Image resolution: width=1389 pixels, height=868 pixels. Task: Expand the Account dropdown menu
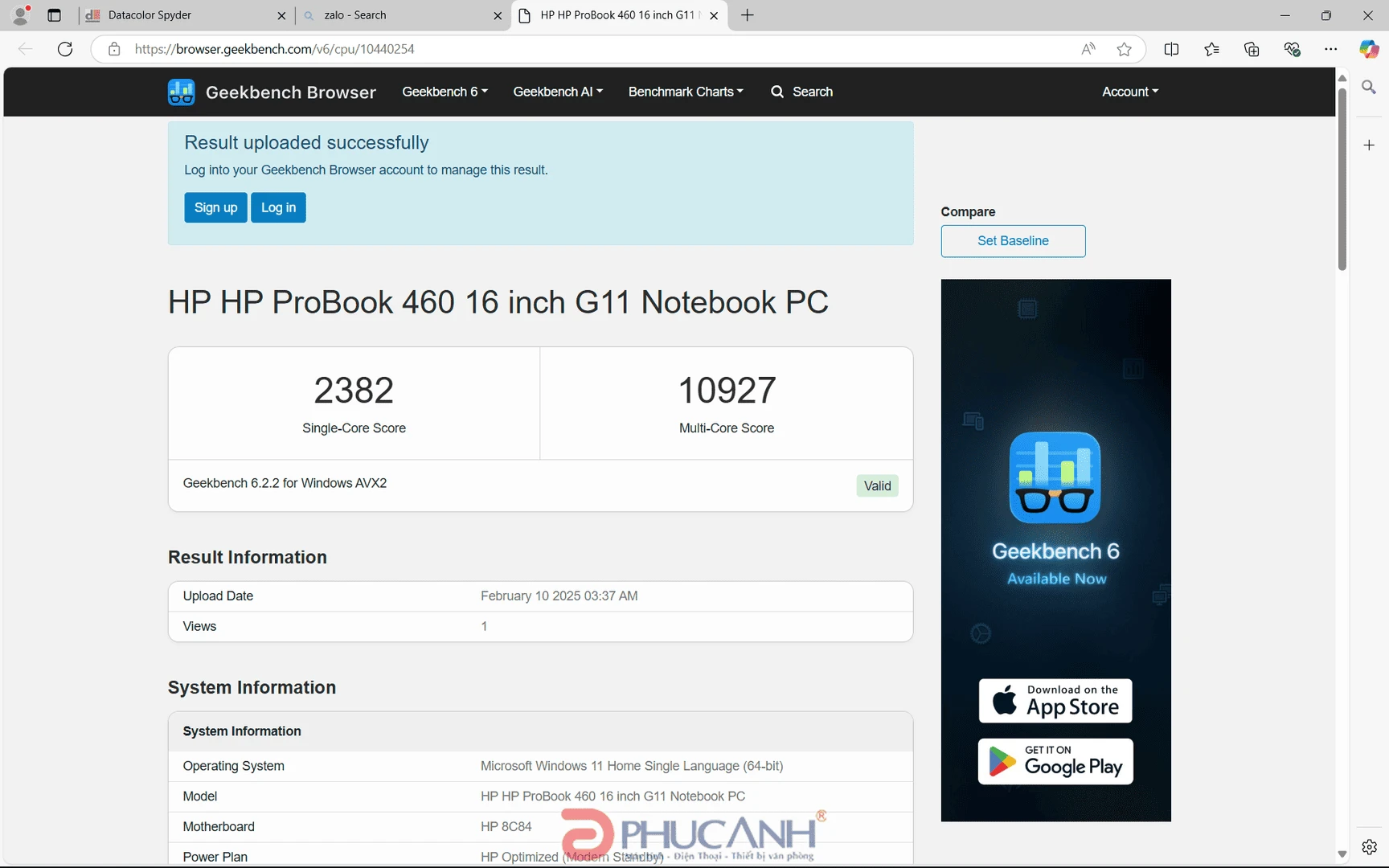(1130, 92)
